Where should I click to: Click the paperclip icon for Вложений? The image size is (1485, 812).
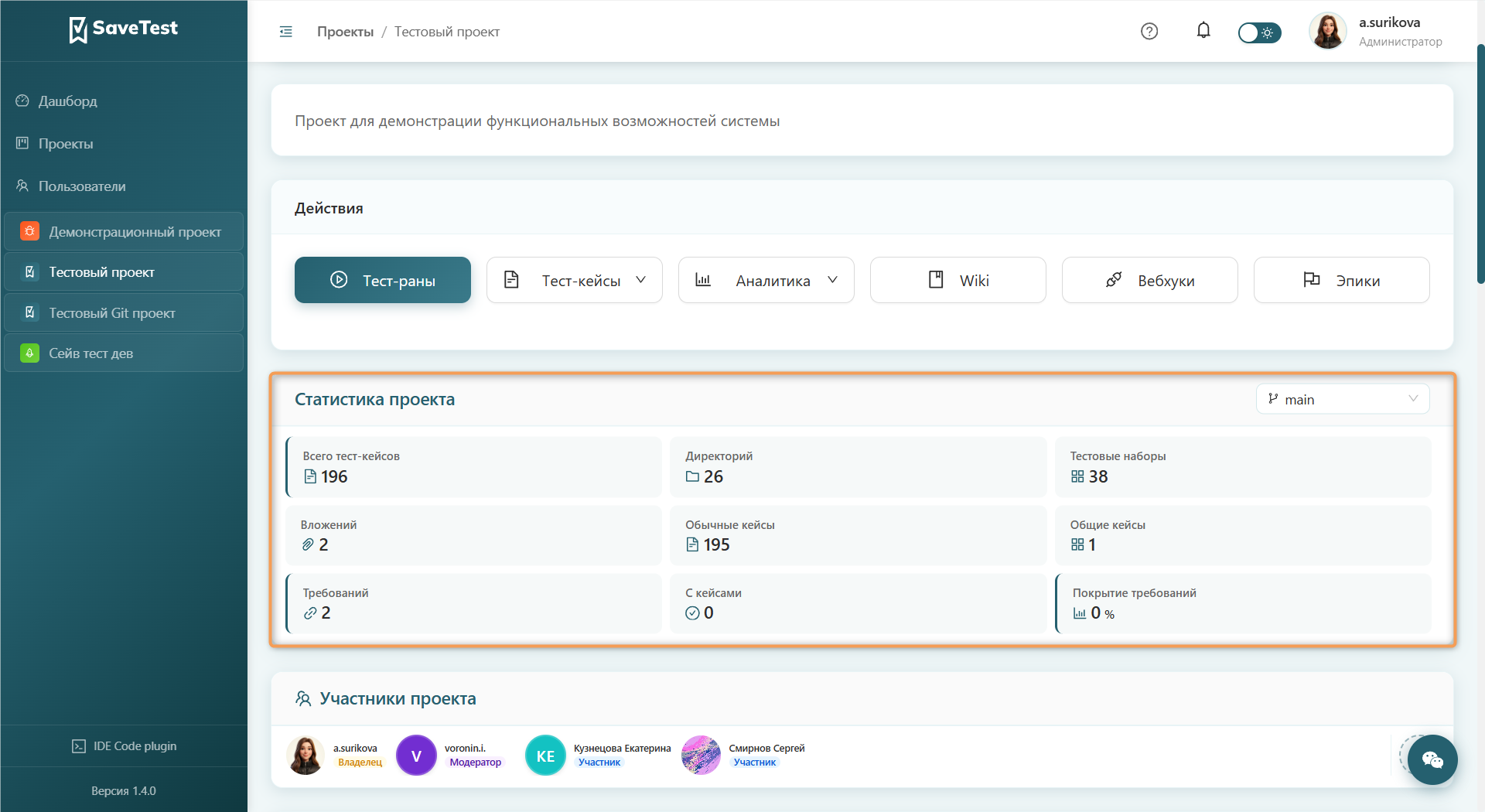[308, 544]
